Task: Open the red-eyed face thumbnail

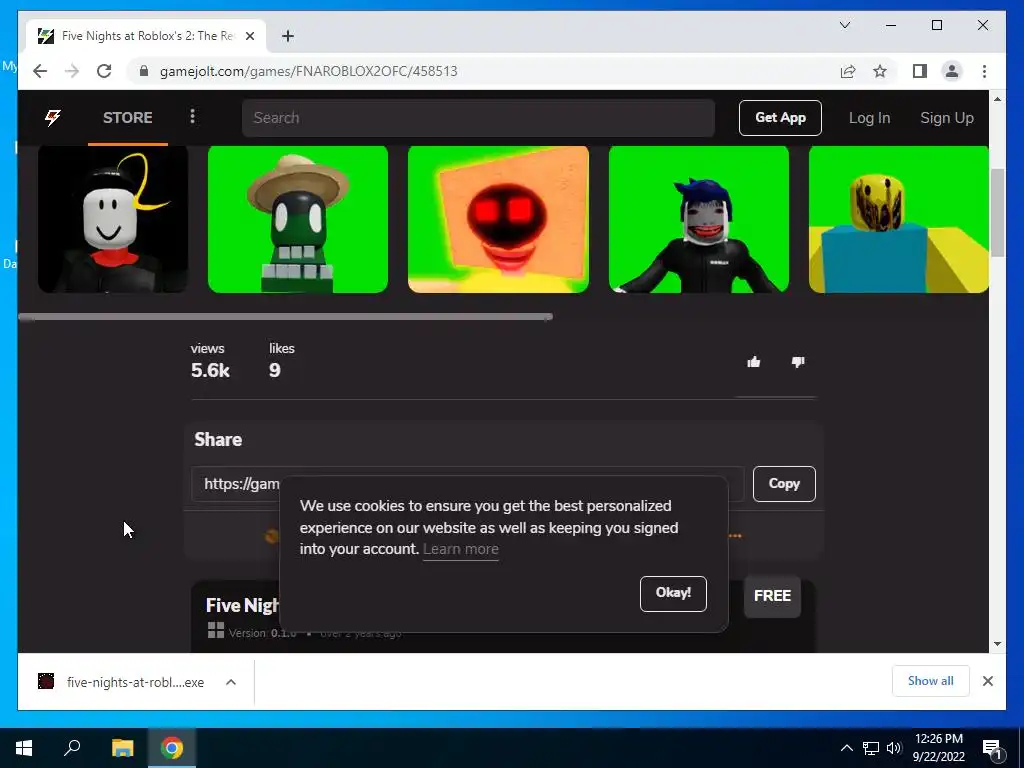Action: (x=498, y=219)
